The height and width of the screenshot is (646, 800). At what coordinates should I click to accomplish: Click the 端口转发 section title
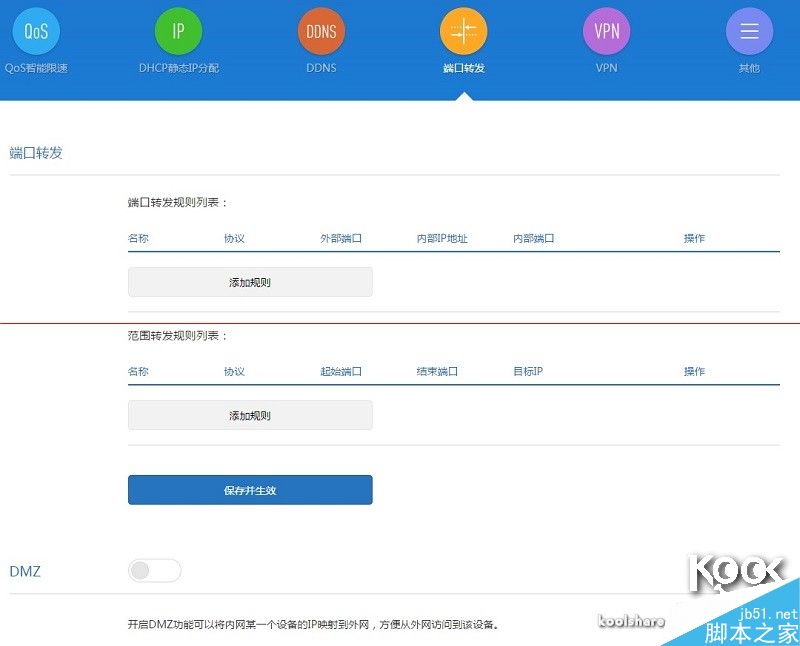36,153
